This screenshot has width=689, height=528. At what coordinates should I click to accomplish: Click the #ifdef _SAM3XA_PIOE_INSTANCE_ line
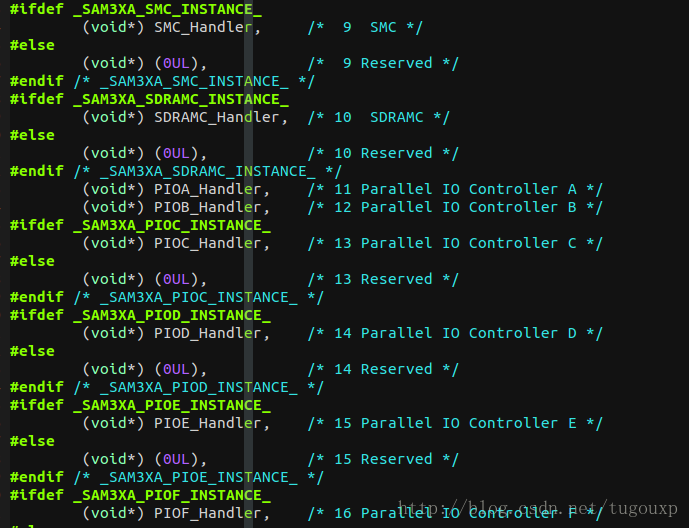click(x=140, y=405)
